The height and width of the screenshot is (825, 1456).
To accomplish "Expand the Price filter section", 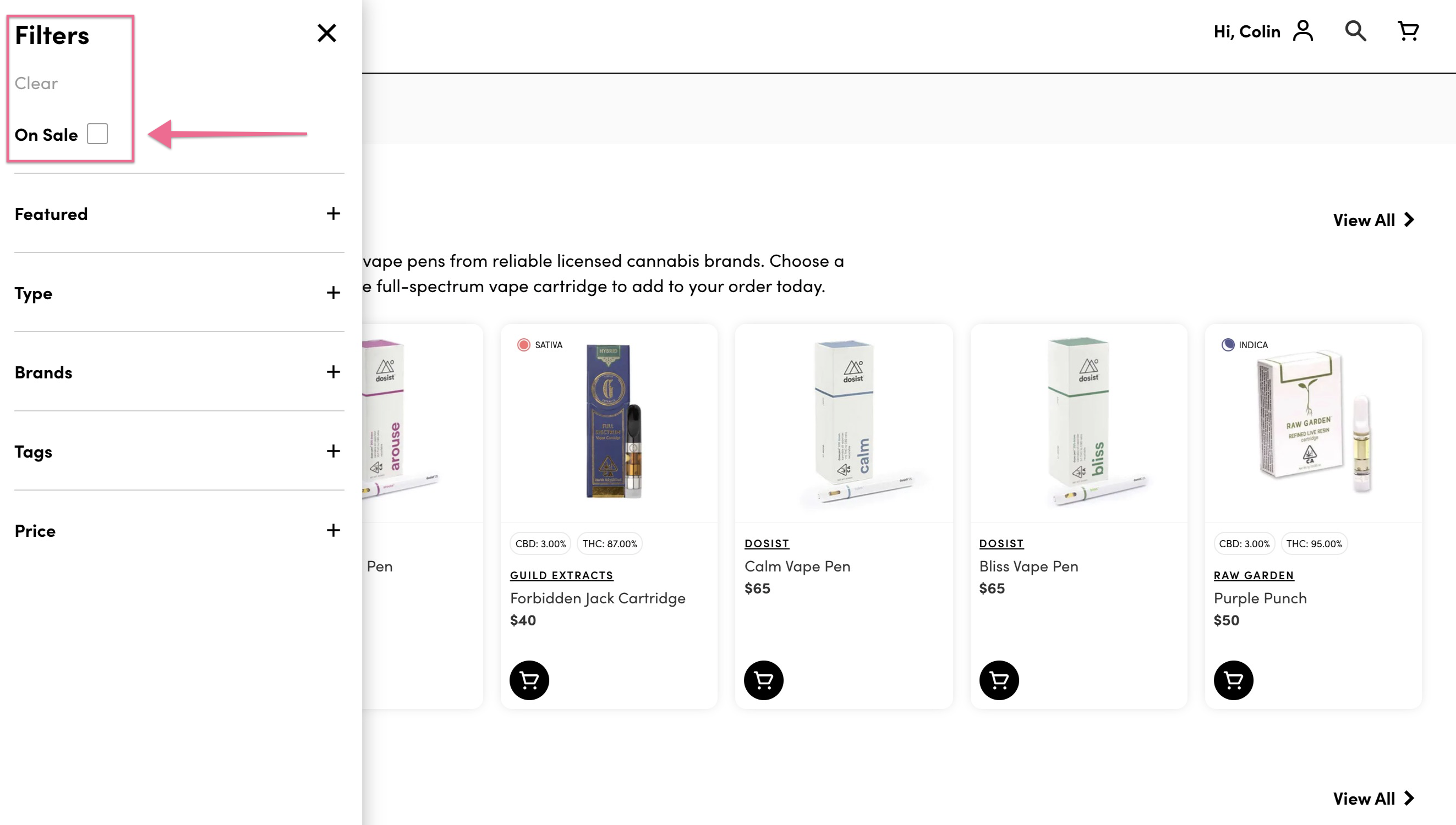I will pos(333,530).
